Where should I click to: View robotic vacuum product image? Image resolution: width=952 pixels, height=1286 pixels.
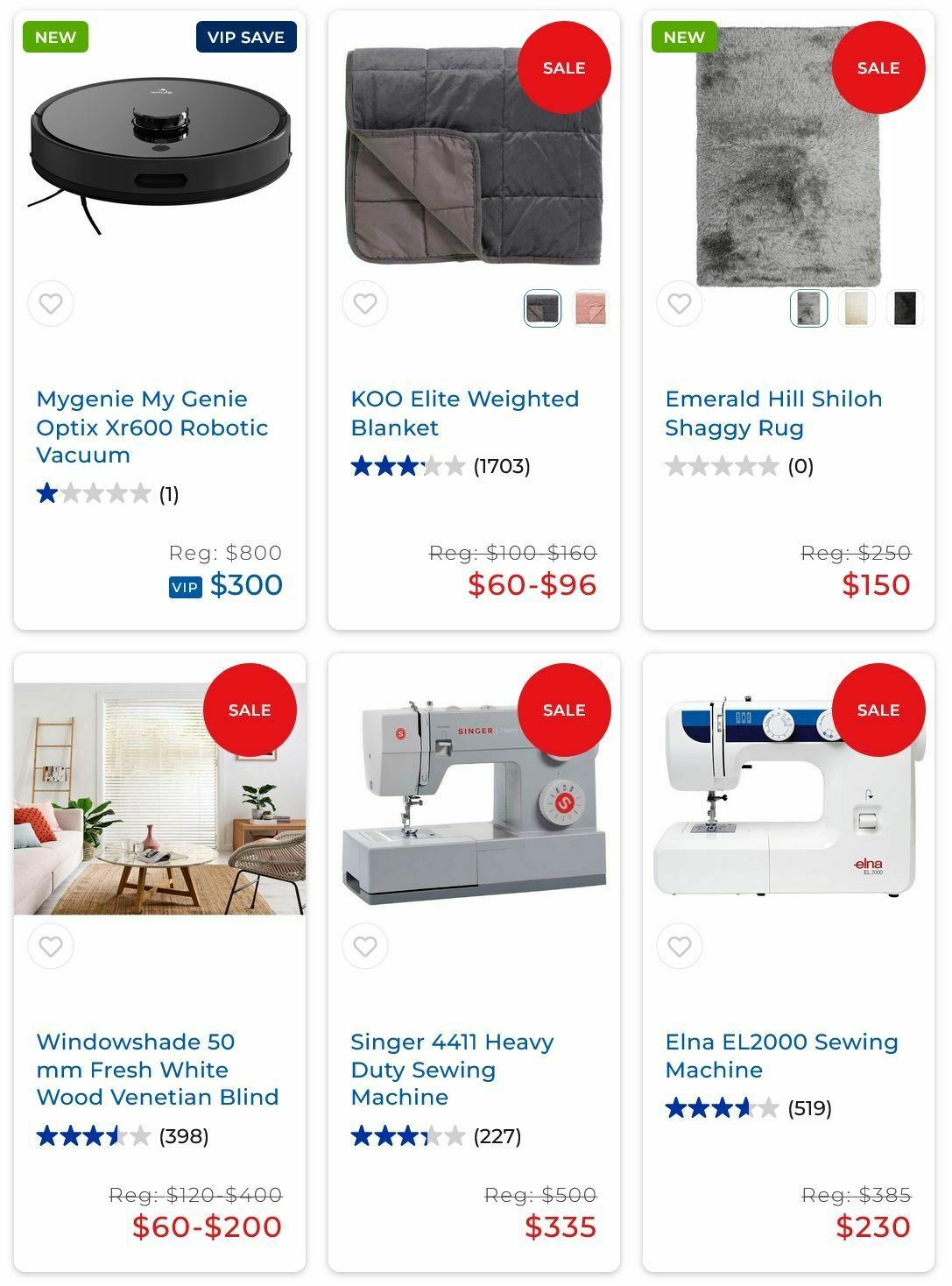pos(160,155)
